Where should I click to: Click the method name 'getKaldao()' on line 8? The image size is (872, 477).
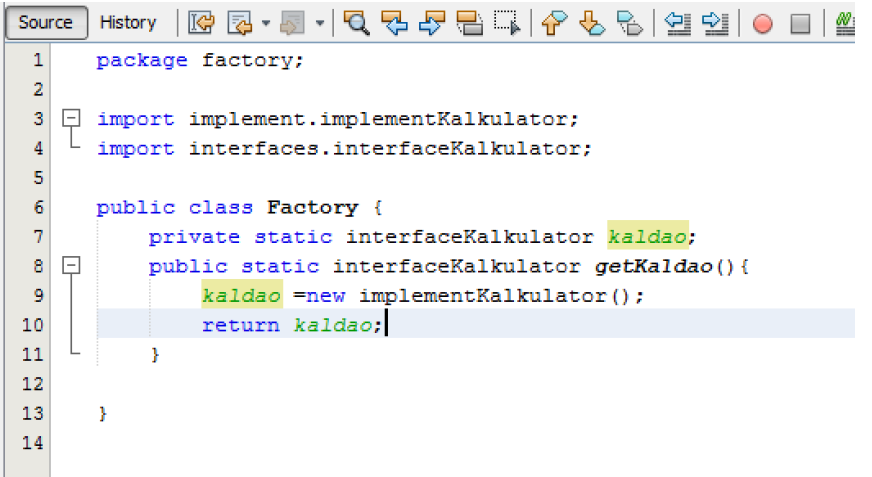pos(665,266)
